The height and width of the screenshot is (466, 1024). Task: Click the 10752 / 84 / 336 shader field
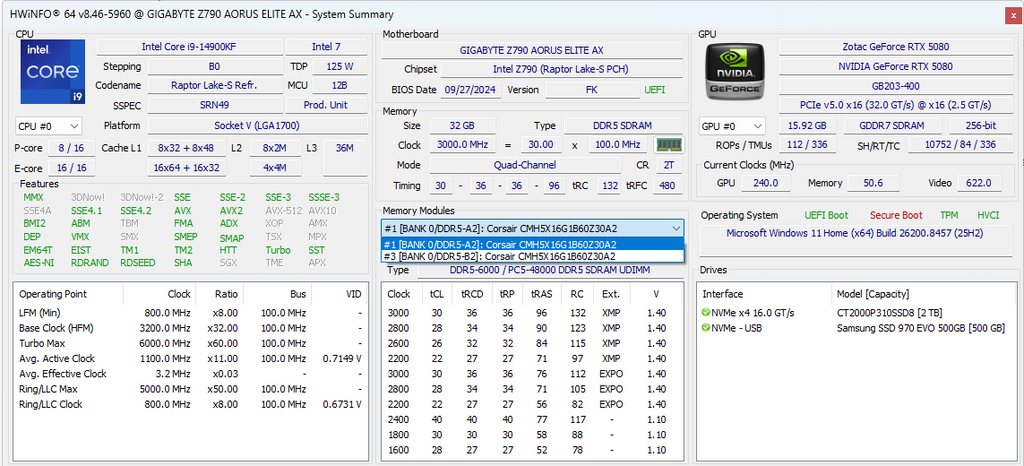(x=959, y=145)
